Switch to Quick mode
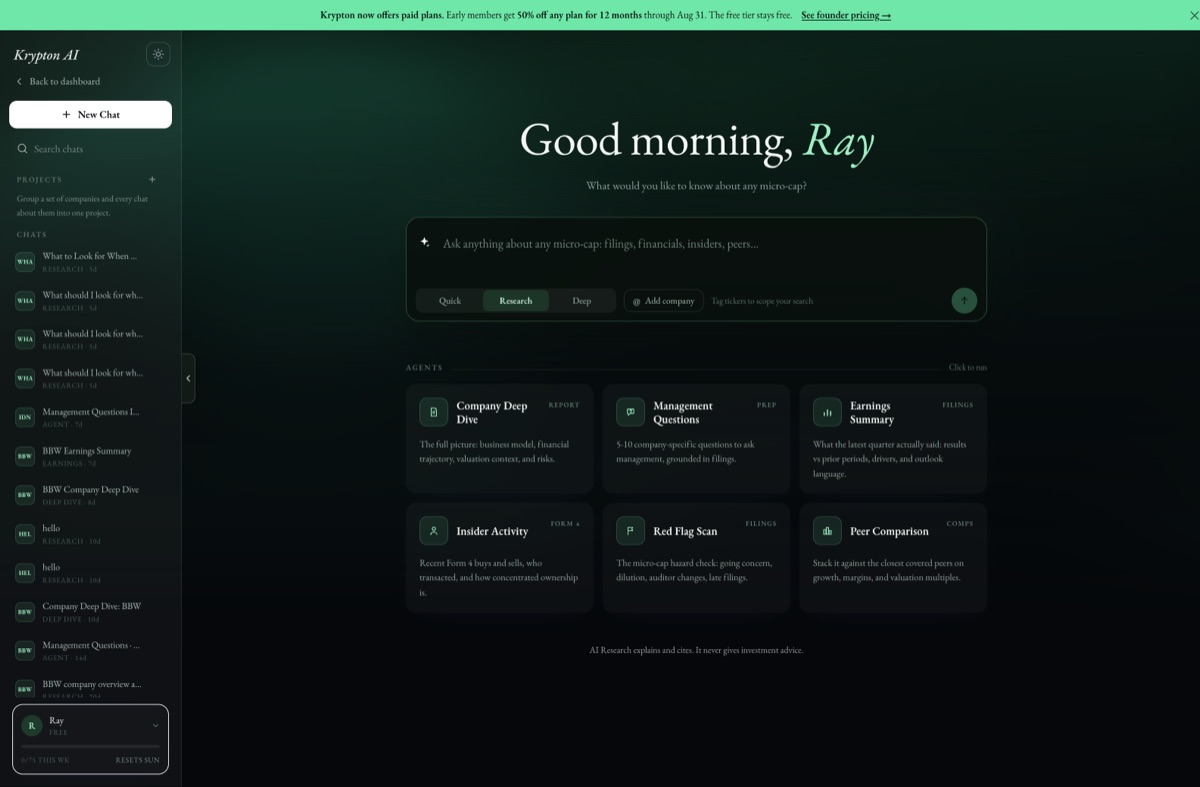Image resolution: width=1200 pixels, height=787 pixels. pos(450,301)
